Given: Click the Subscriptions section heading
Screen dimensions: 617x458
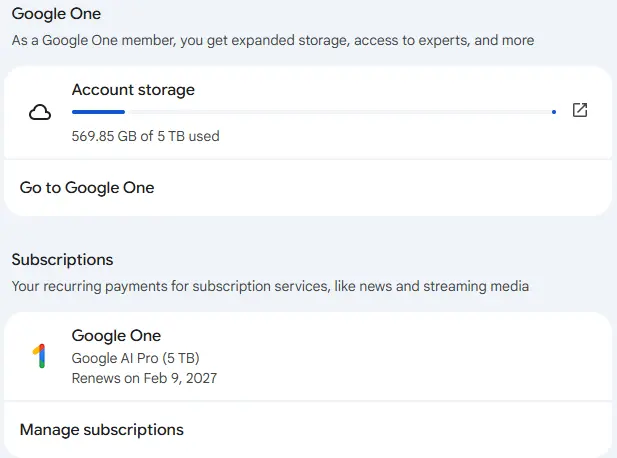Looking at the screenshot, I should pos(62,260).
